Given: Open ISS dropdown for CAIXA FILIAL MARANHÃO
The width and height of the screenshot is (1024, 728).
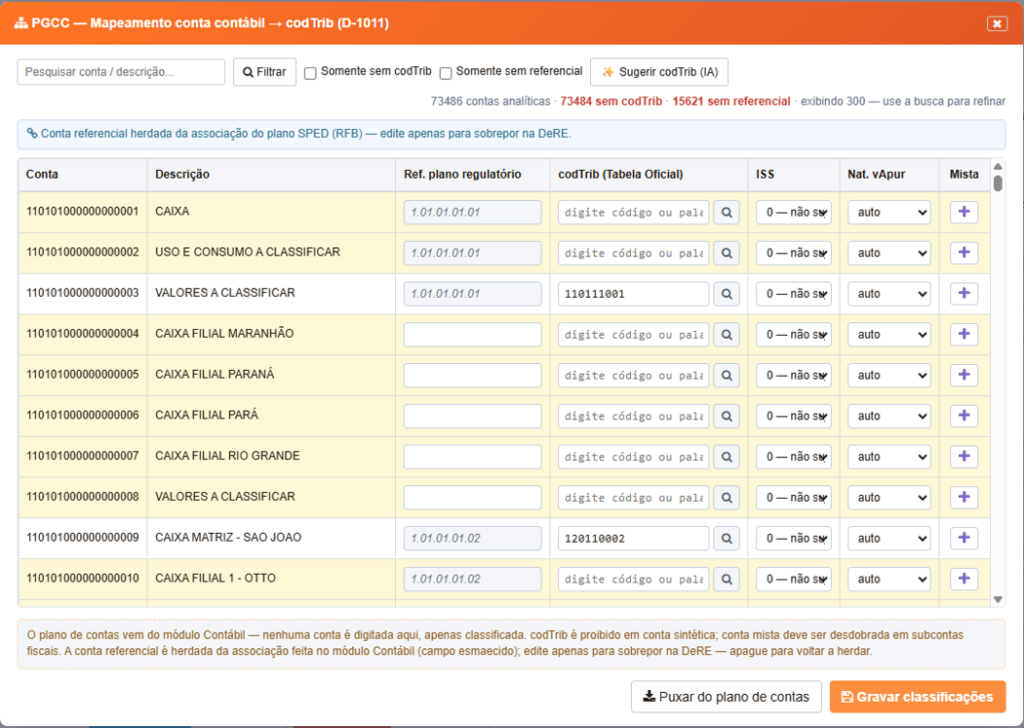Looking at the screenshot, I should [x=793, y=334].
